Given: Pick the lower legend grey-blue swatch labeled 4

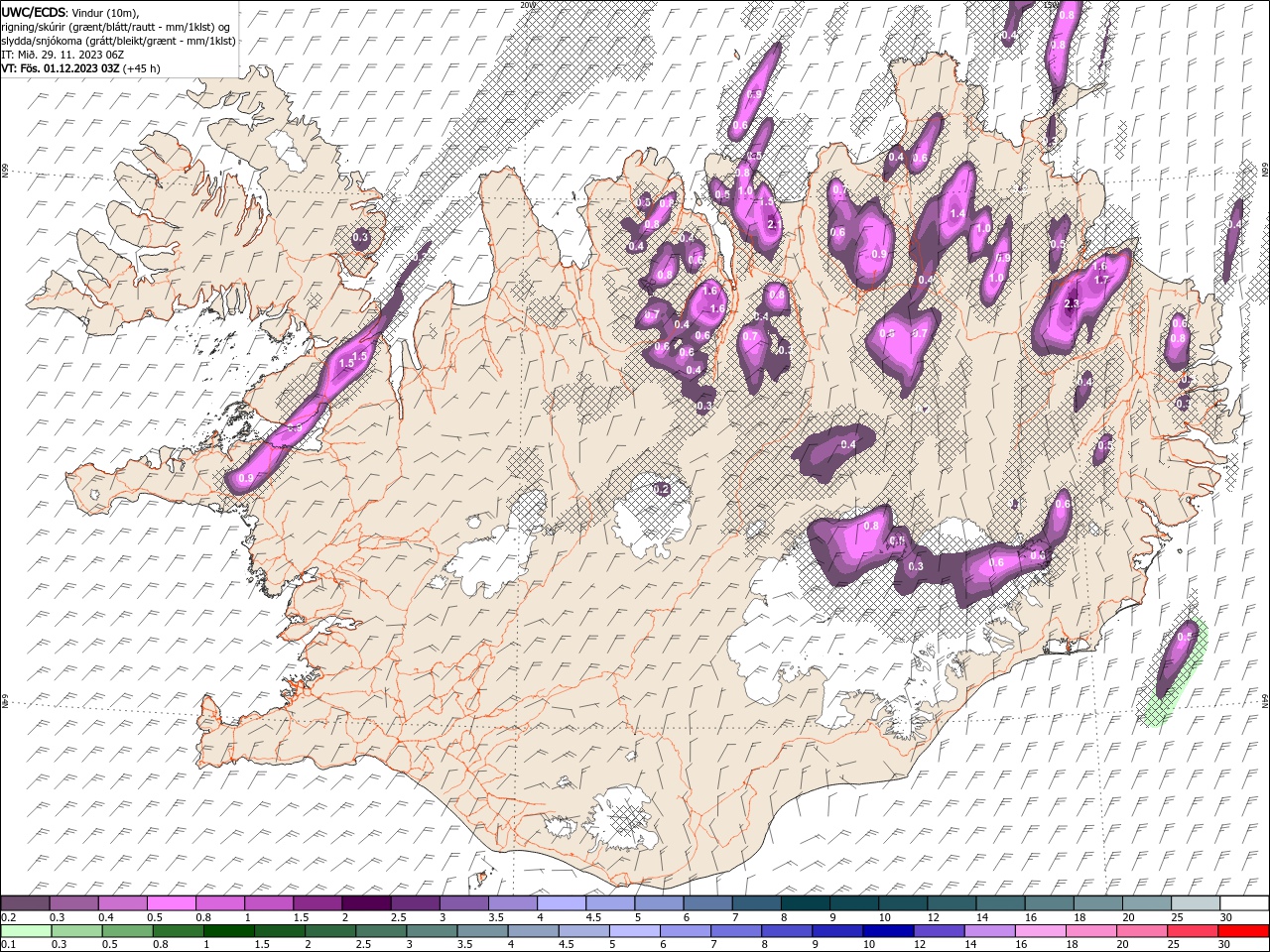Looking at the screenshot, I should (534, 931).
